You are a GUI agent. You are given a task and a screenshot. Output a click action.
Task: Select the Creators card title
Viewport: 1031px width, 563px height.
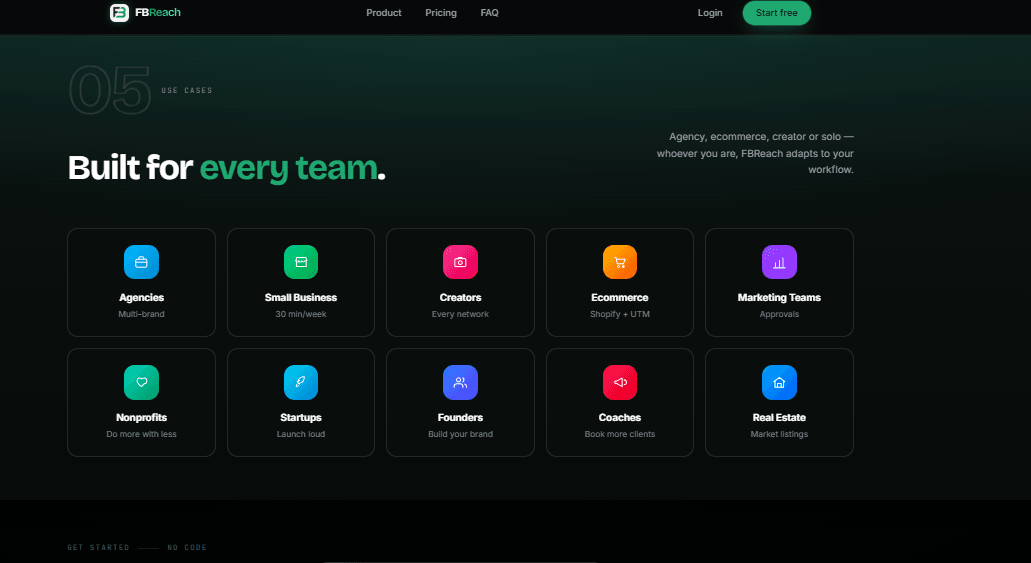pos(460,297)
